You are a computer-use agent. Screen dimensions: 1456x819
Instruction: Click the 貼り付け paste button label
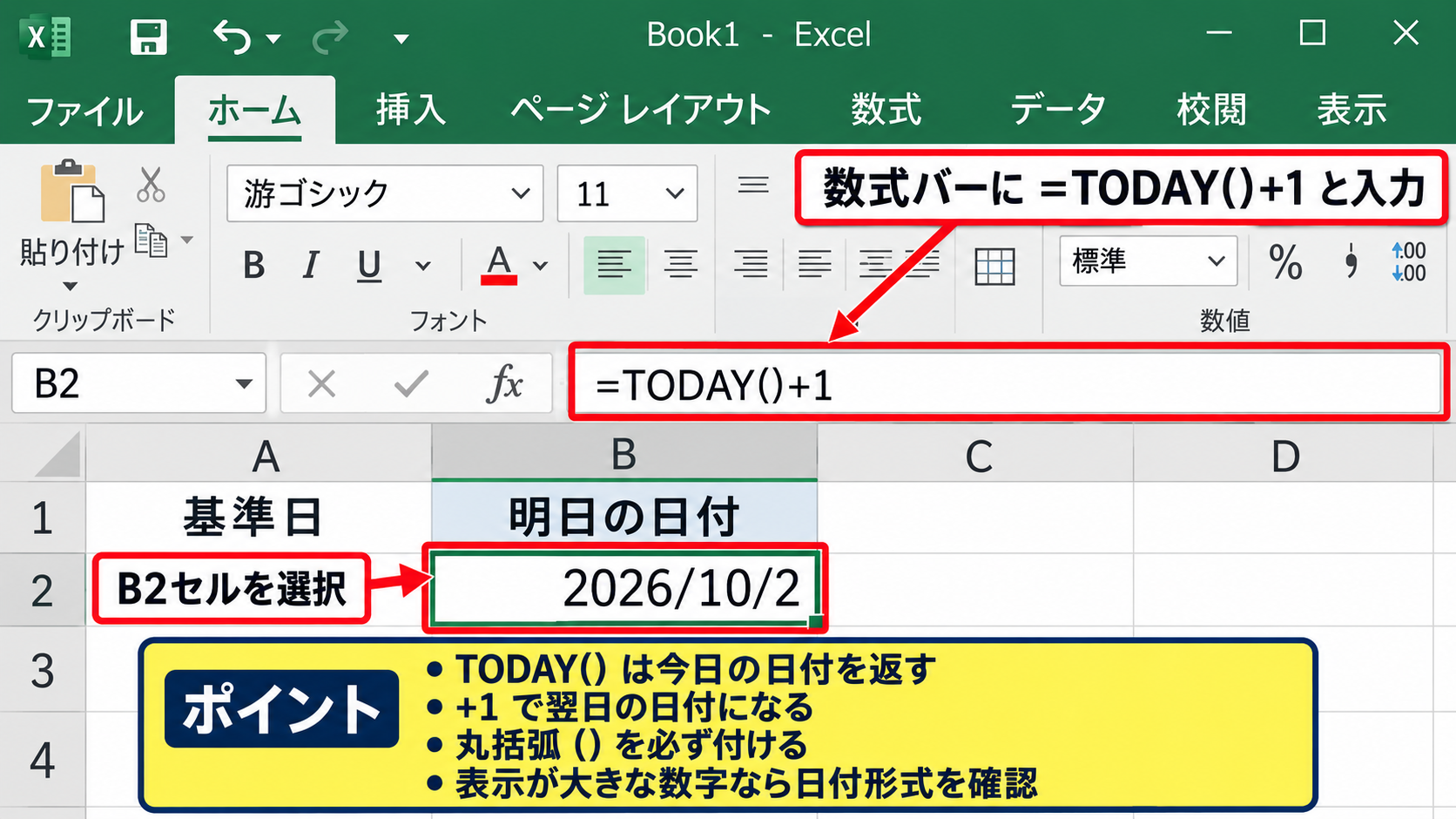click(x=72, y=253)
